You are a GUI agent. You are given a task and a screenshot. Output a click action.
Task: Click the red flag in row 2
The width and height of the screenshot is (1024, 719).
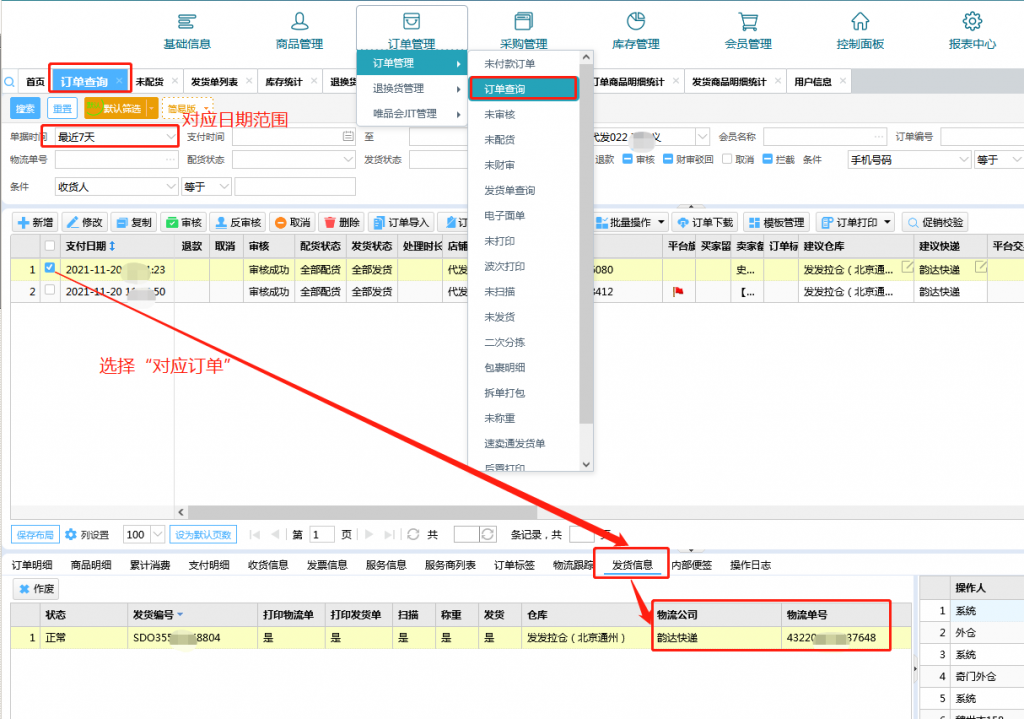coord(678,292)
